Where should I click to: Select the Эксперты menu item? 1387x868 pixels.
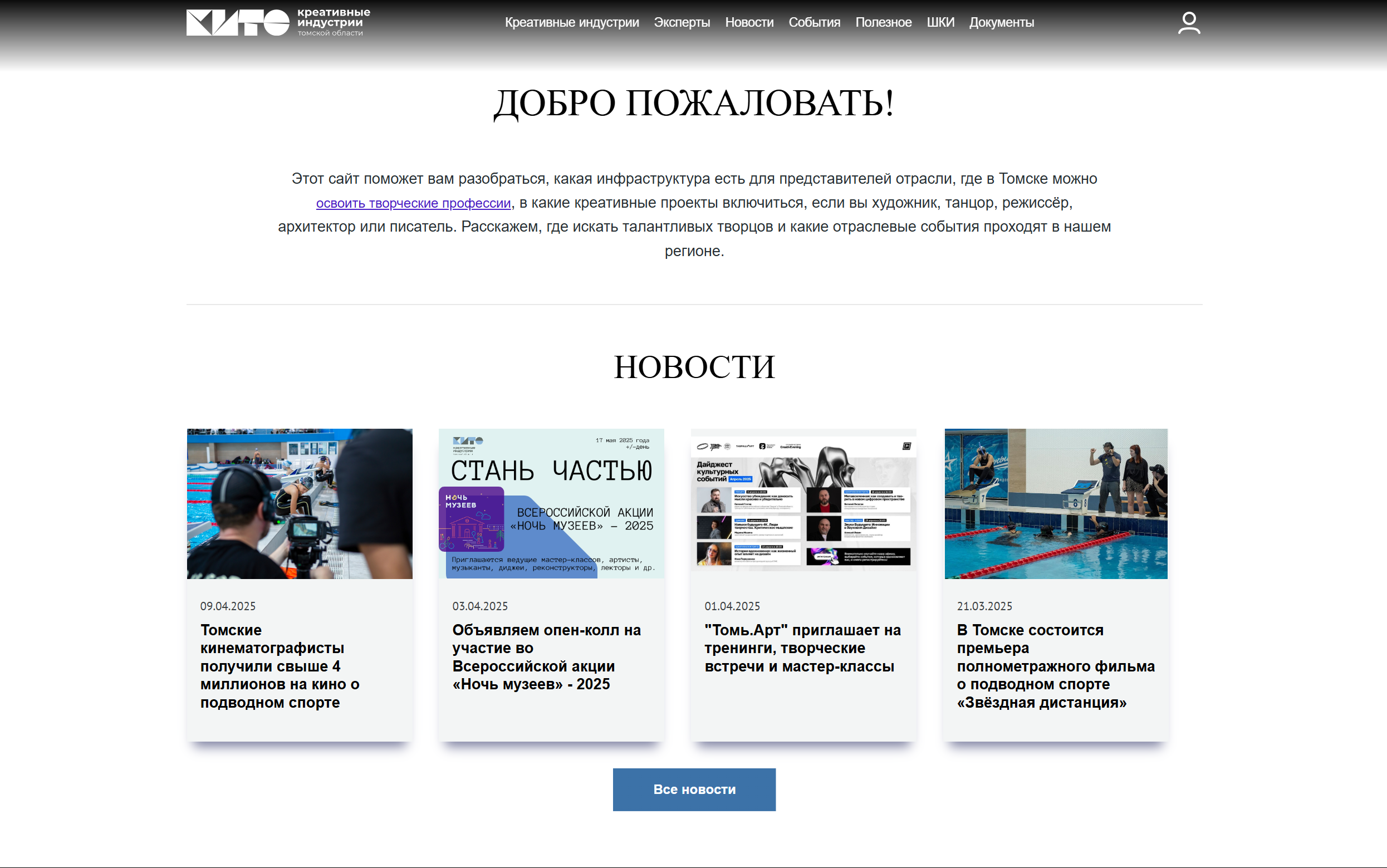click(x=682, y=22)
